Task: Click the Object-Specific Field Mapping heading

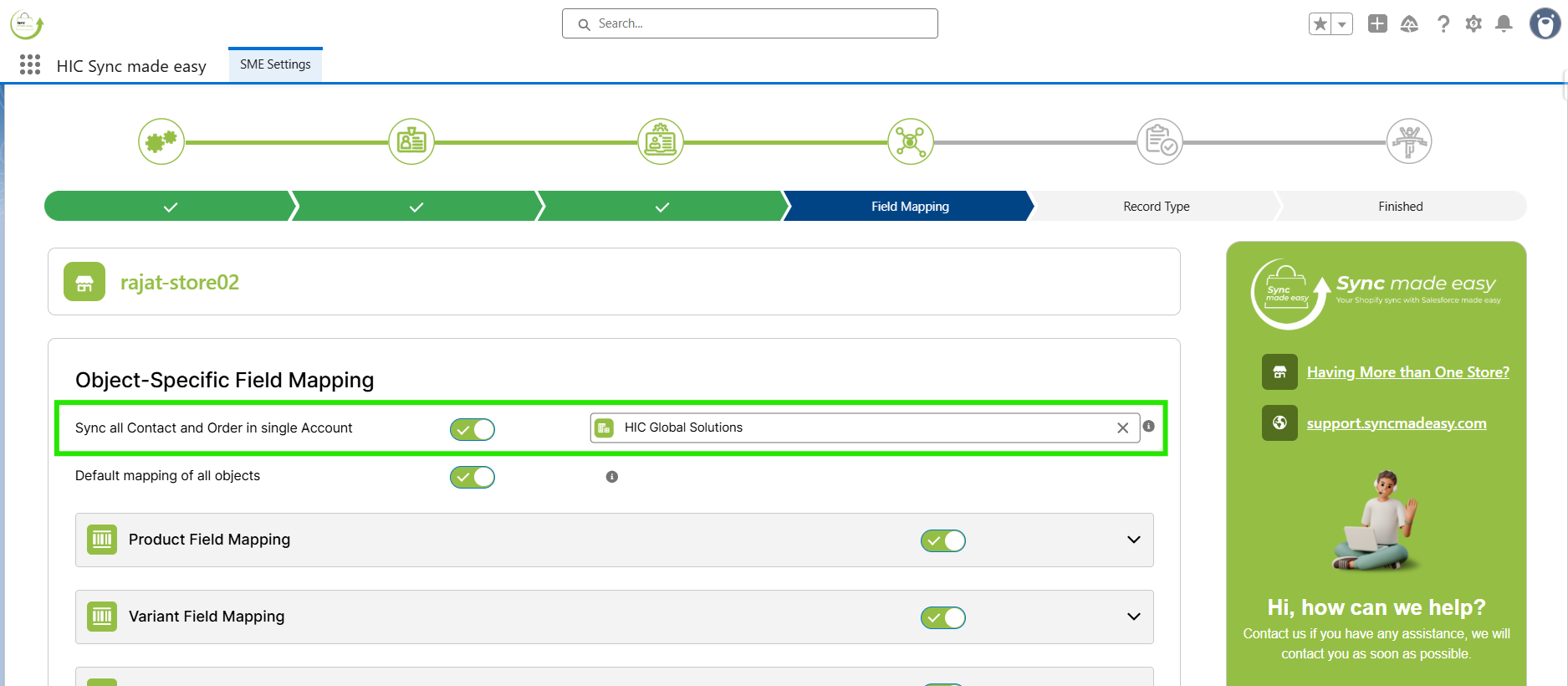Action: point(225,380)
